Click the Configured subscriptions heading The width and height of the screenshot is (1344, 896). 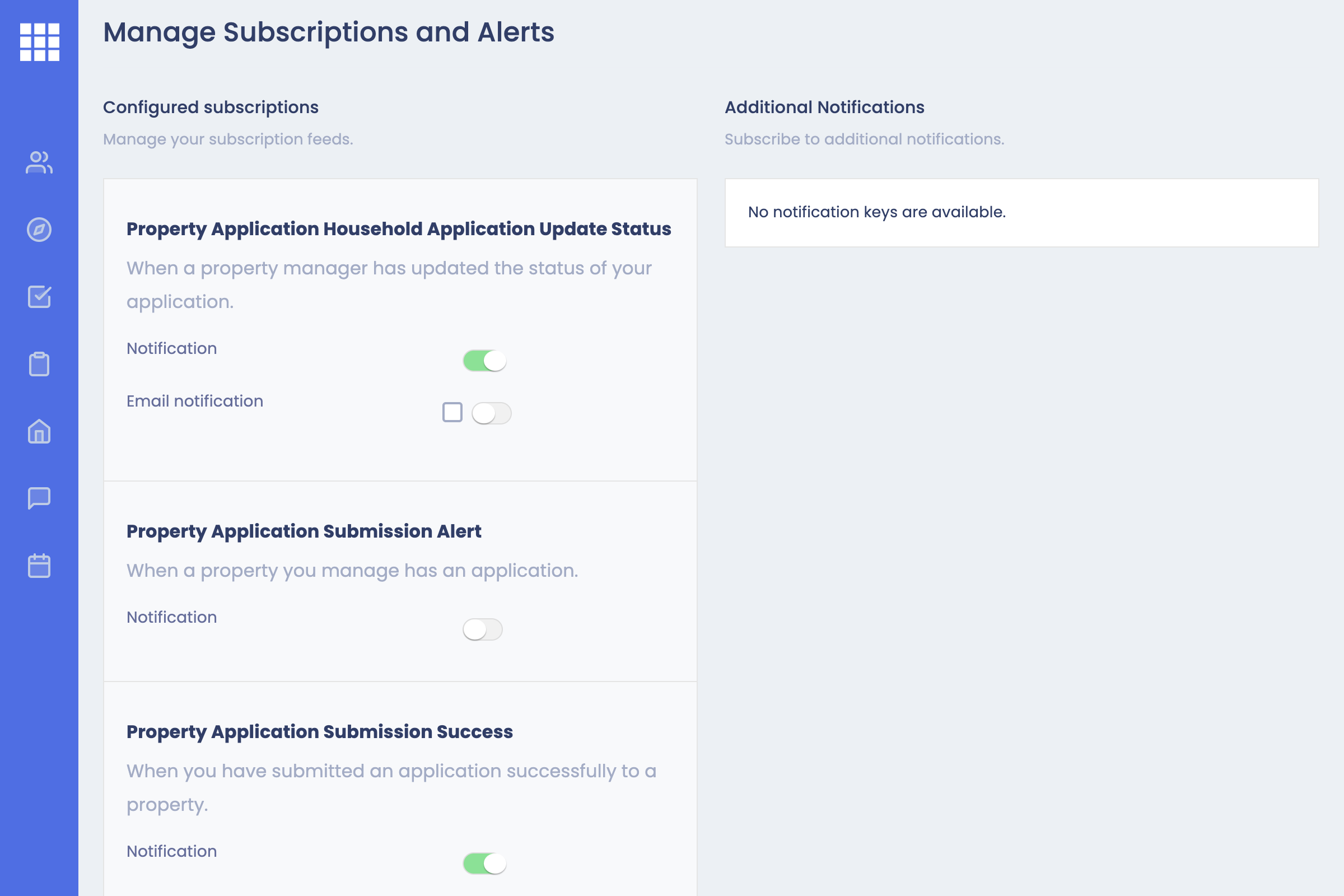pos(211,108)
